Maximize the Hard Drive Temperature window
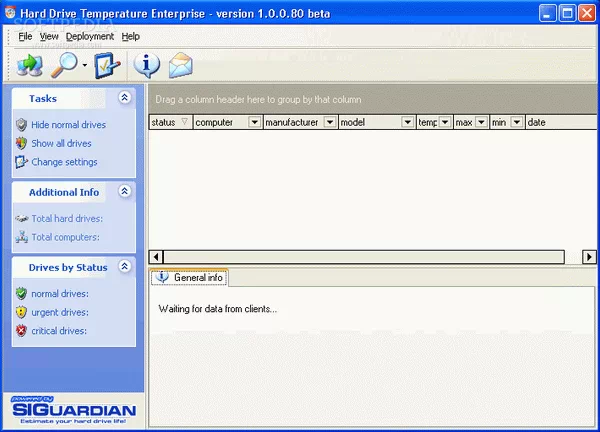Image resolution: width=600 pixels, height=432 pixels. [x=567, y=13]
